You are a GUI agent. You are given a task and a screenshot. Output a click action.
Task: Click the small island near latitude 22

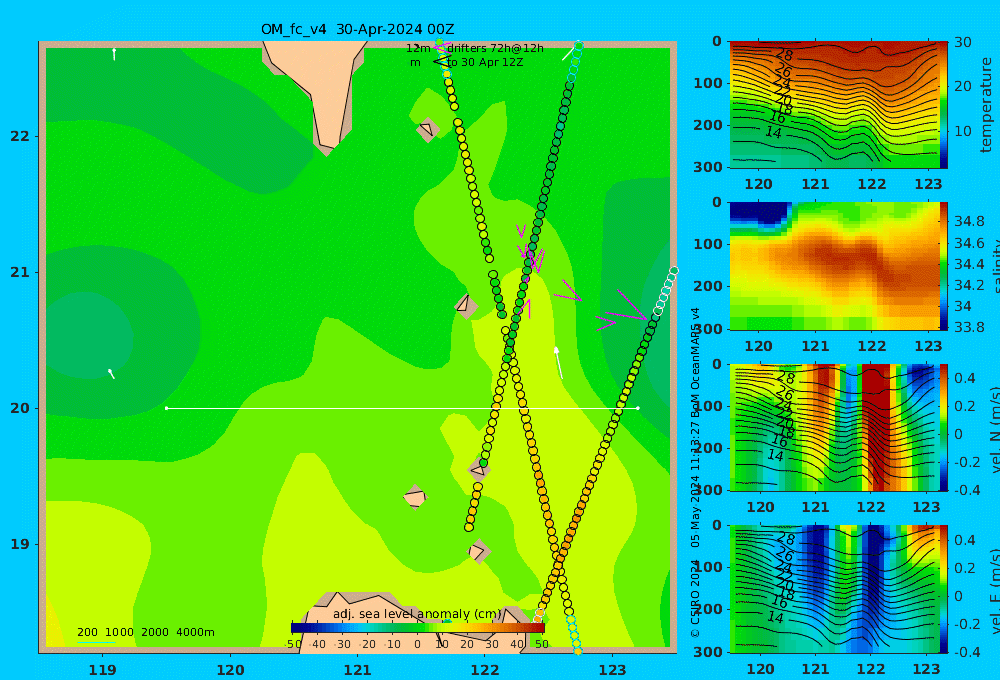click(x=427, y=130)
